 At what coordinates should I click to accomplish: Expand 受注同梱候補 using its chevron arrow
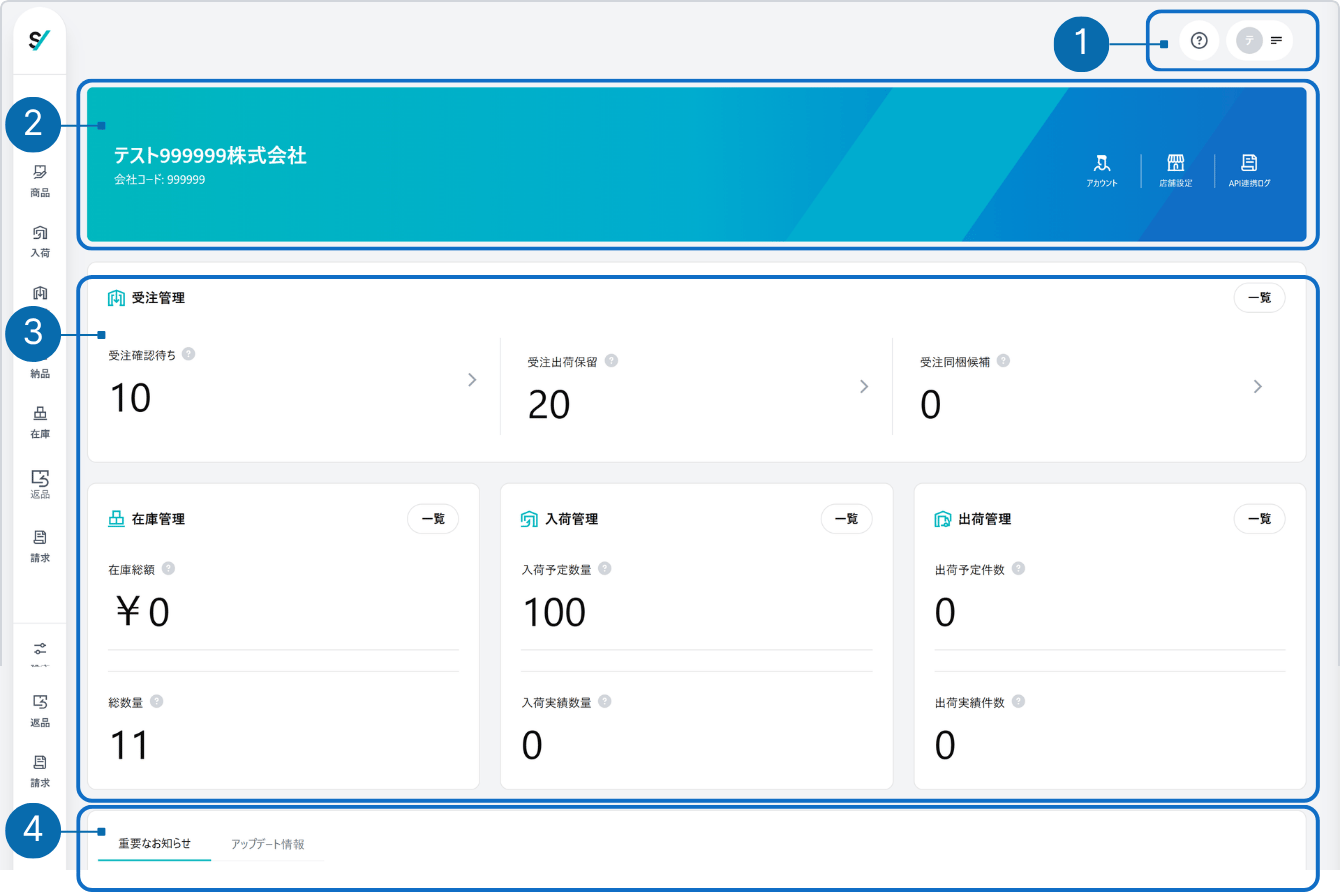click(x=1257, y=386)
